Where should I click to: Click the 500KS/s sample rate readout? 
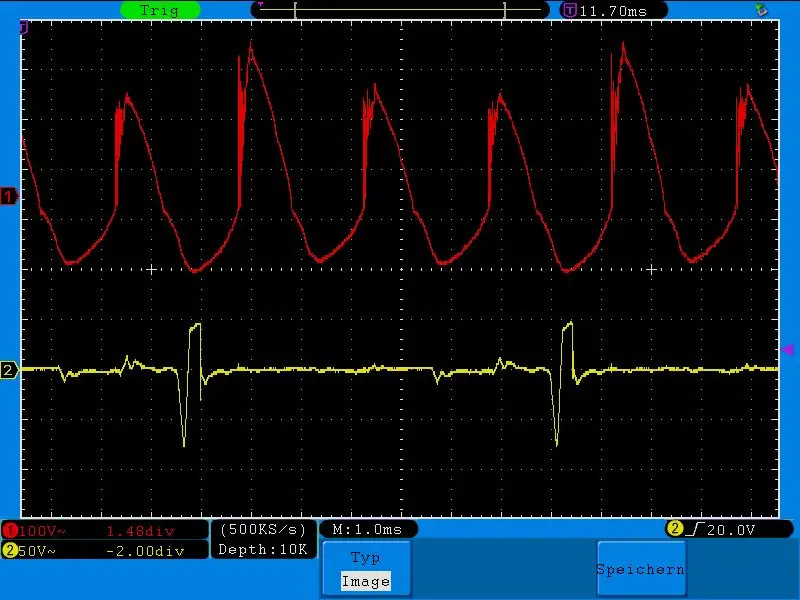point(264,529)
